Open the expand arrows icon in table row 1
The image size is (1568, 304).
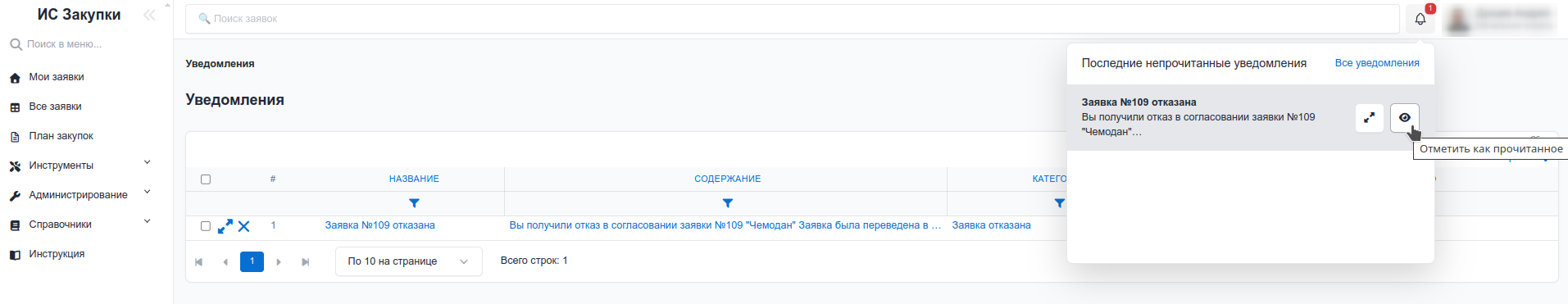[x=225, y=226]
